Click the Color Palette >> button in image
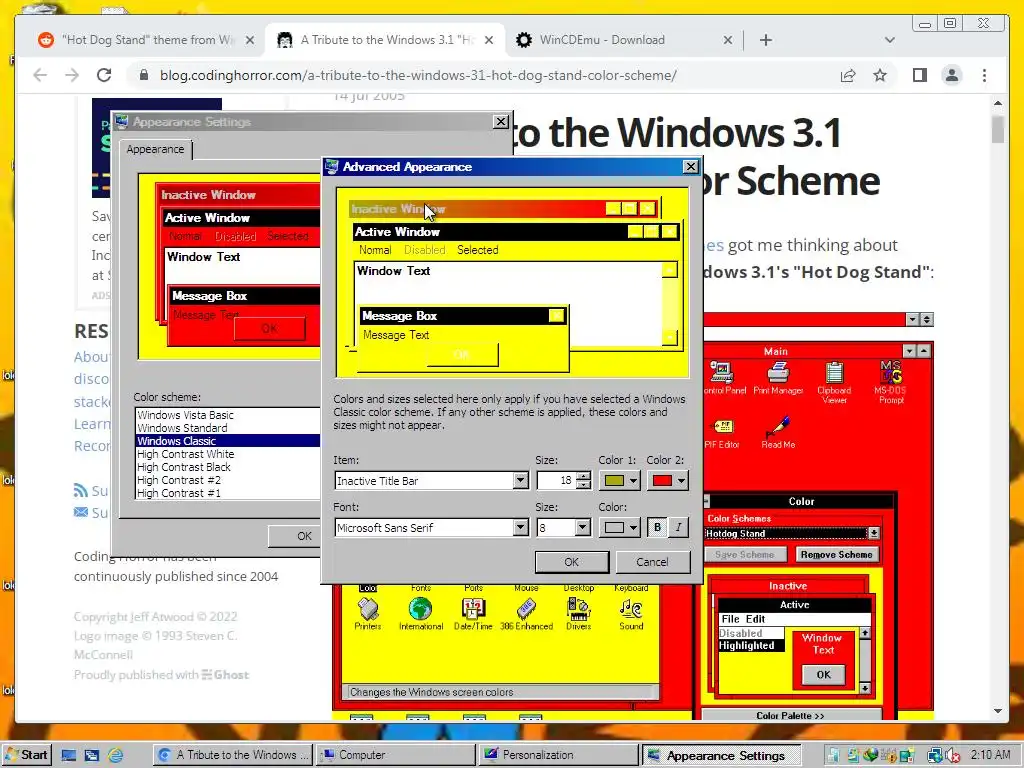 tap(790, 715)
